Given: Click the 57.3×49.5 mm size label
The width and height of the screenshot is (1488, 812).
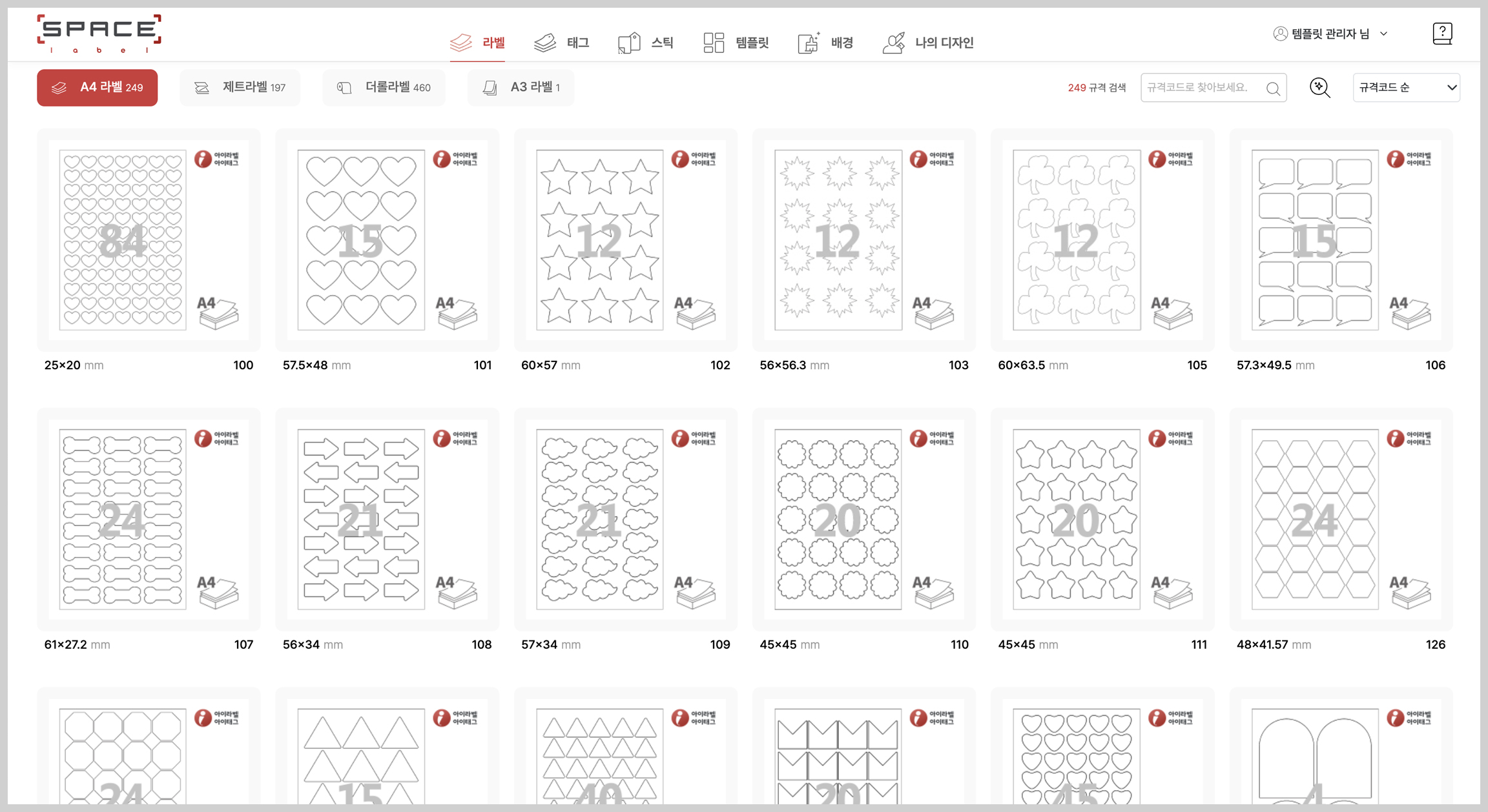Looking at the screenshot, I should pyautogui.click(x=1276, y=365).
